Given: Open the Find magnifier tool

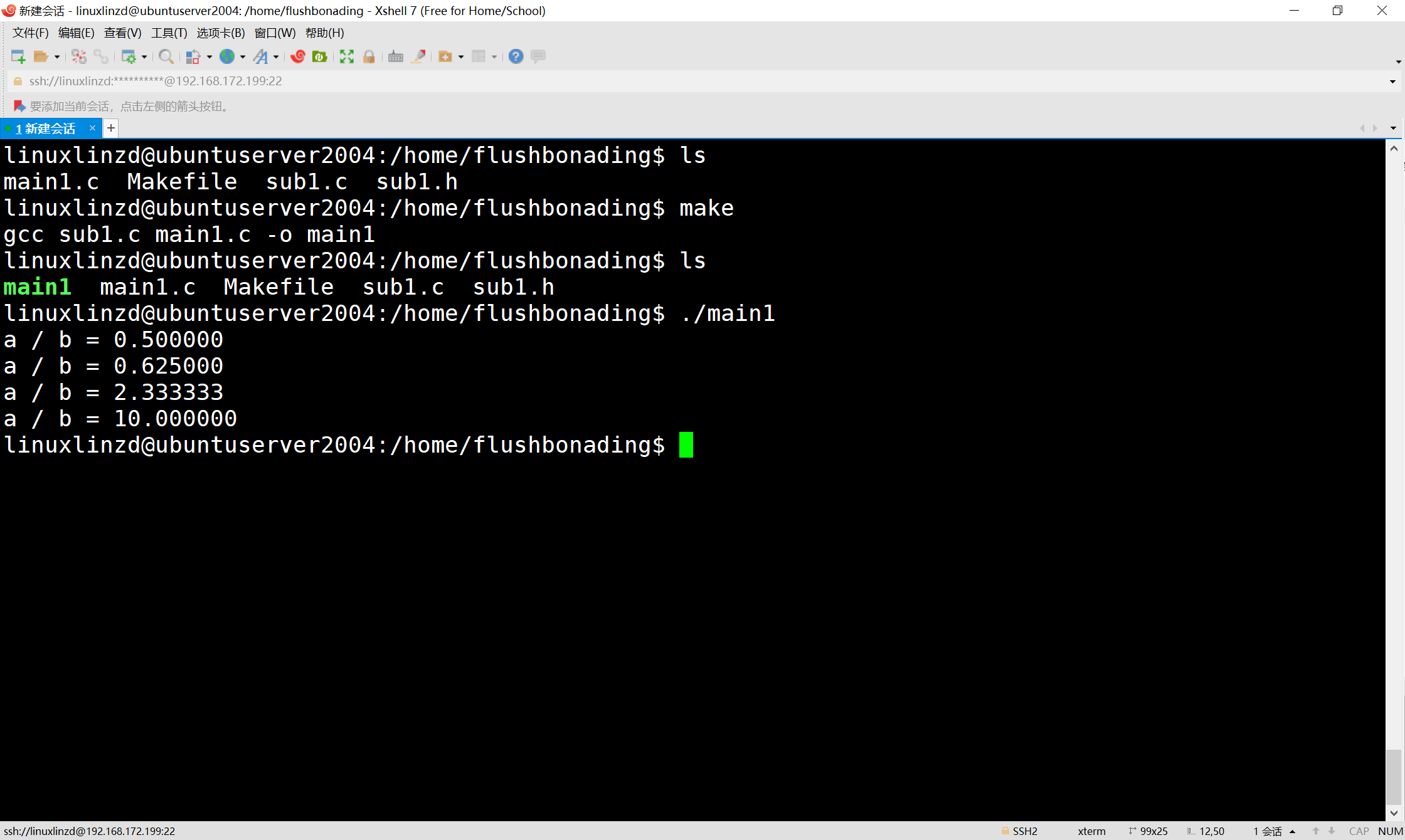Looking at the screenshot, I should tap(166, 57).
